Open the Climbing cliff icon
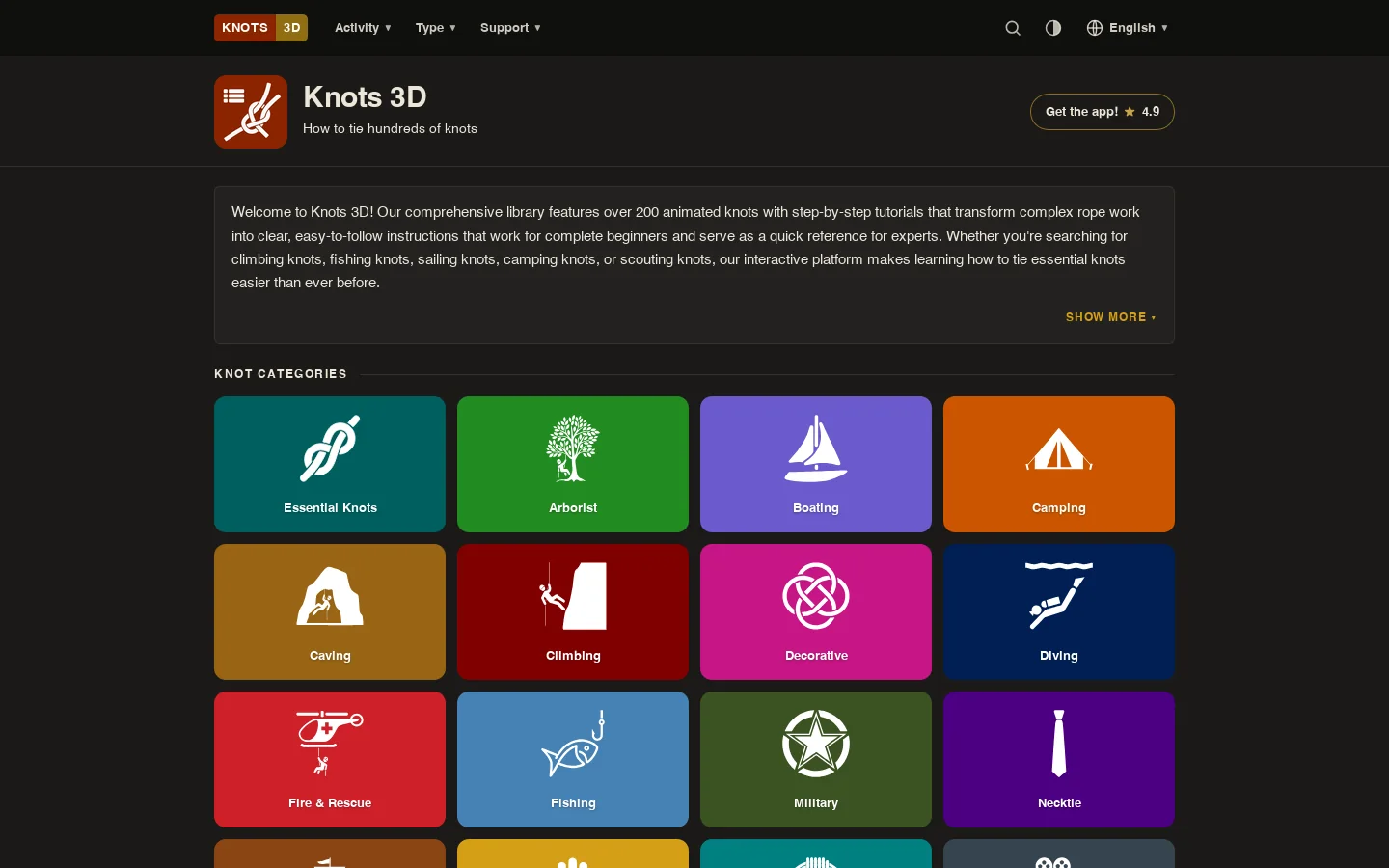This screenshot has height=868, width=1389. pos(573,596)
